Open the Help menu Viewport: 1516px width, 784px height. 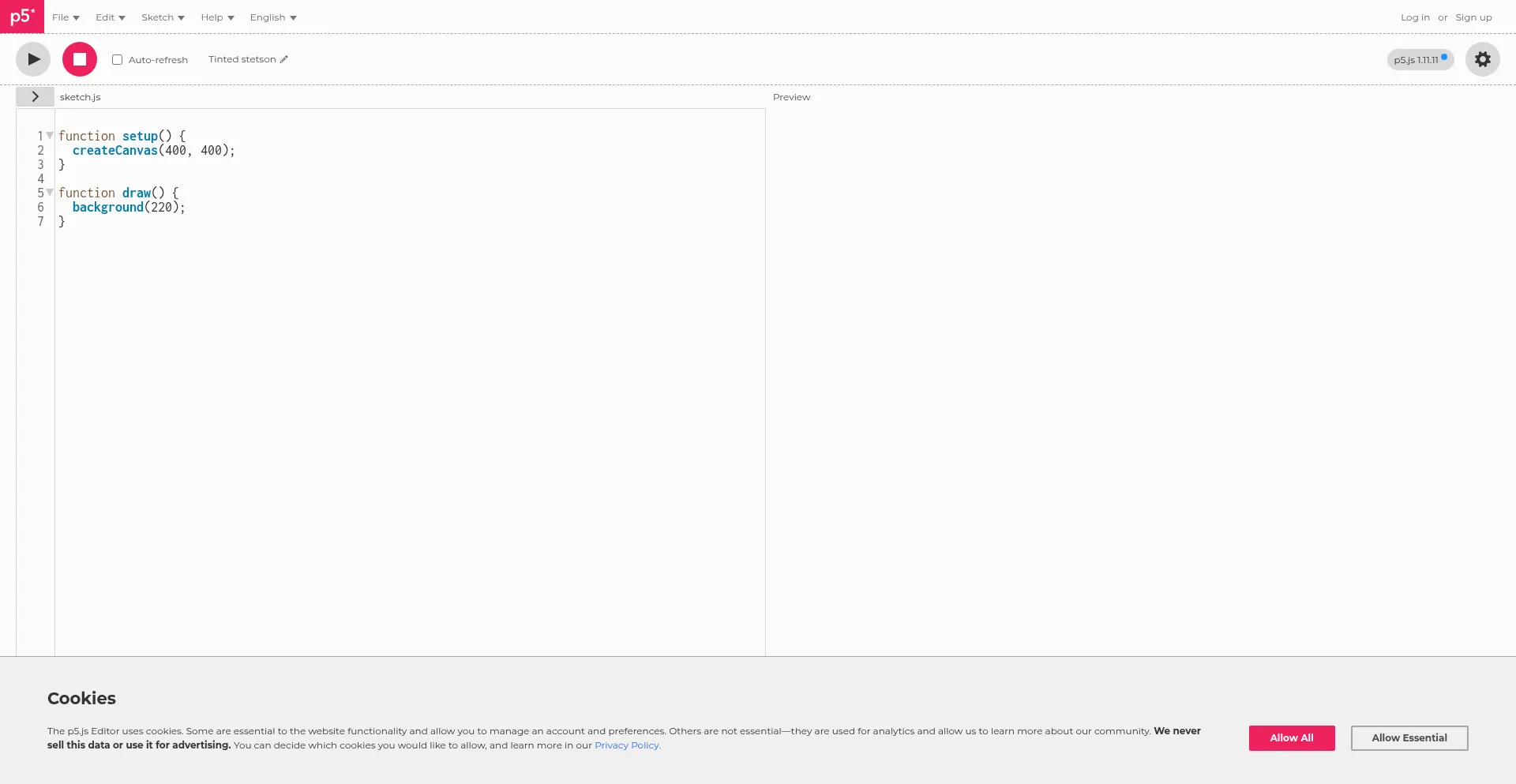pyautogui.click(x=217, y=17)
